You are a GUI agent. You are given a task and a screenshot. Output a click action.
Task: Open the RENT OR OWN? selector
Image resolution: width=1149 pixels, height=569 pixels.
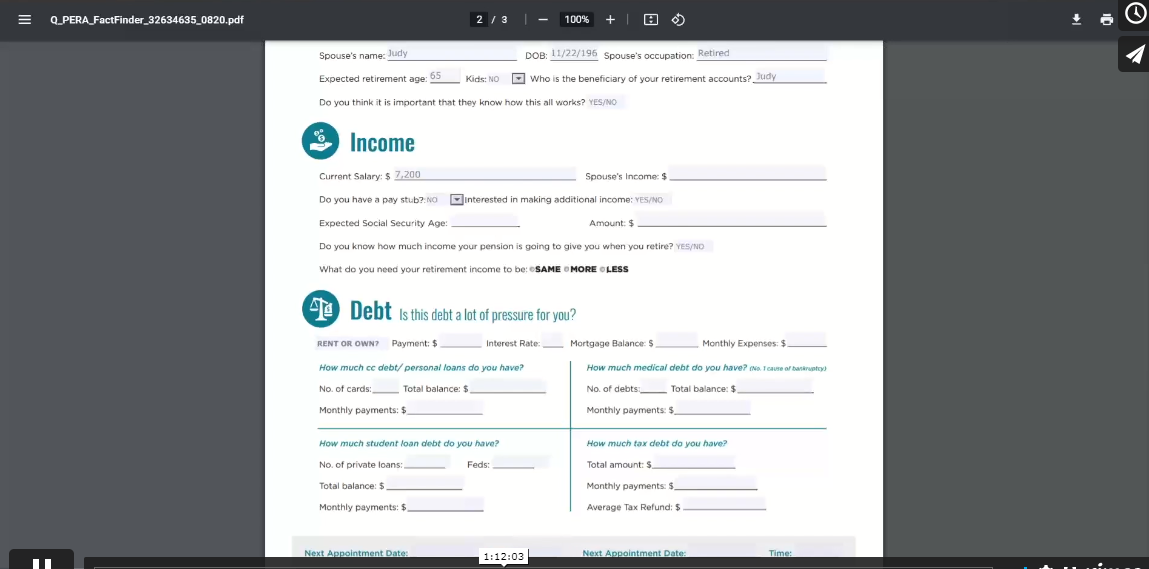(x=352, y=343)
